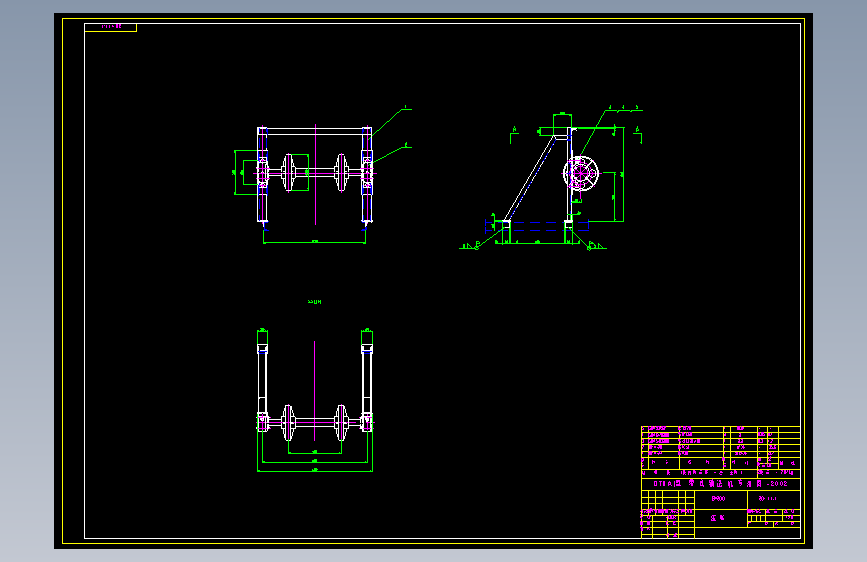
Task: Click the right weld symbol at the side view base
Action: pyautogui.click(x=596, y=245)
